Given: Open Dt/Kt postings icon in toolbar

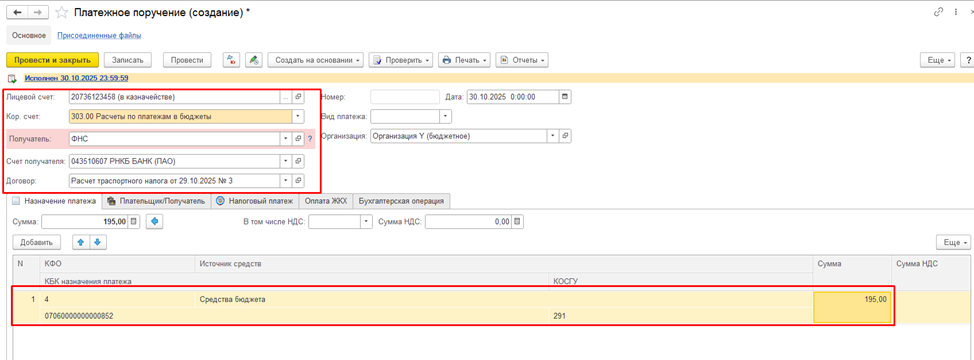Looking at the screenshot, I should click(231, 60).
